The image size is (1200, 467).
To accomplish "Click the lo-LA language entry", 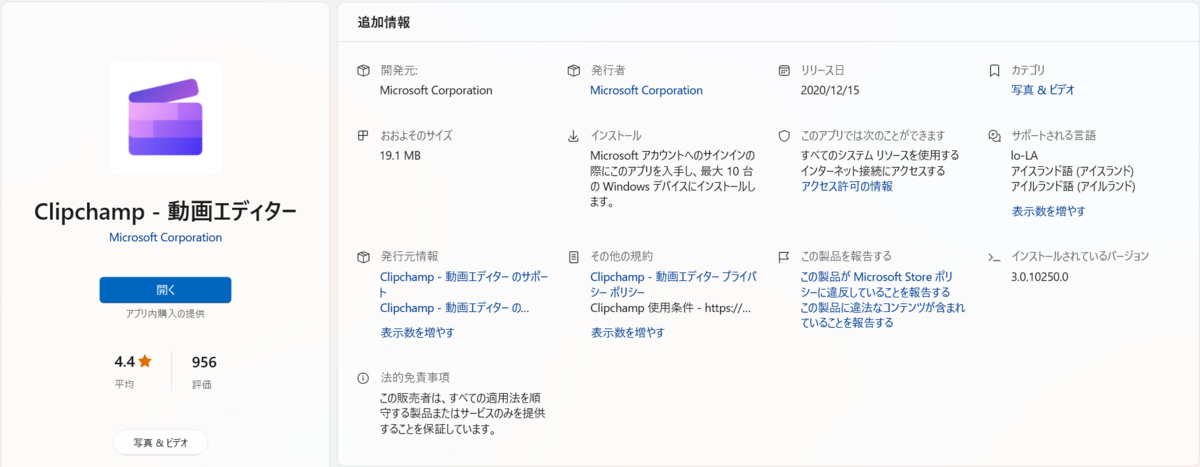I will (x=1025, y=155).
